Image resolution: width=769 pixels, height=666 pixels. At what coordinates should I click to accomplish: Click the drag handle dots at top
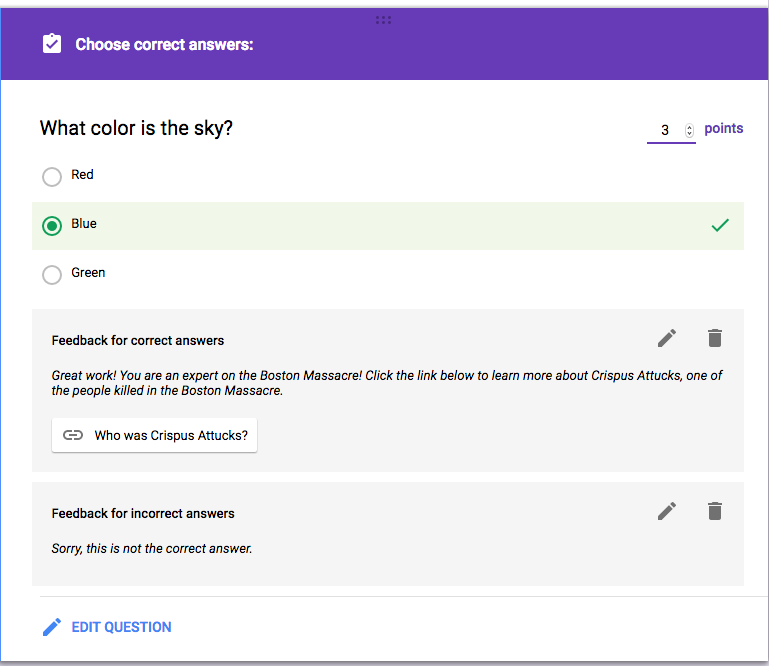pyautogui.click(x=383, y=19)
